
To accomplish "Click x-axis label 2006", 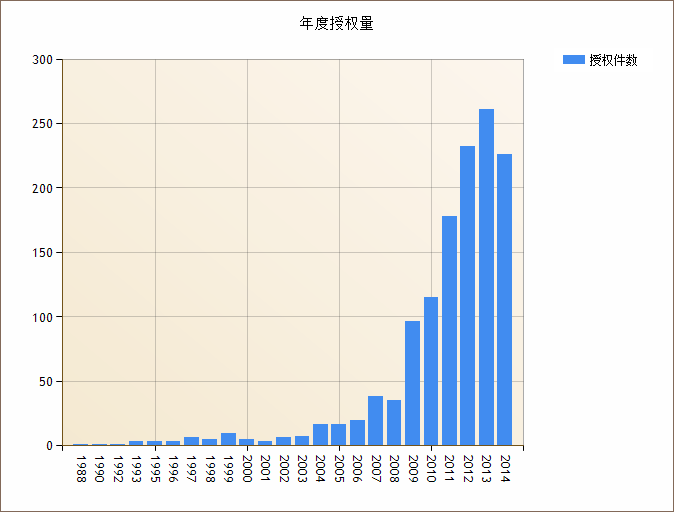I will [357, 469].
